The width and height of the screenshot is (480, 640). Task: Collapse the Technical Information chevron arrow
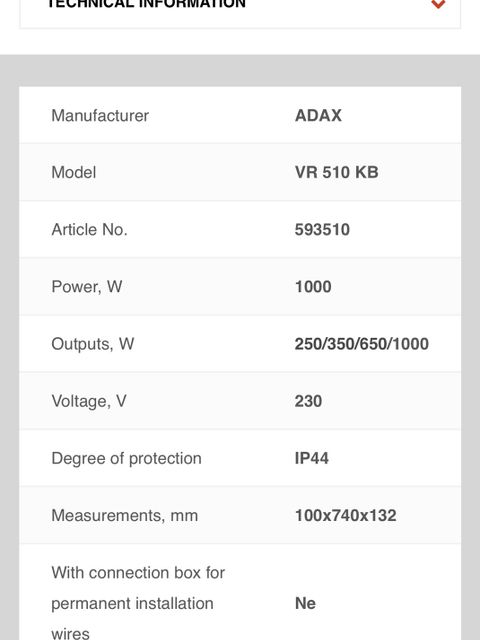point(438,4)
